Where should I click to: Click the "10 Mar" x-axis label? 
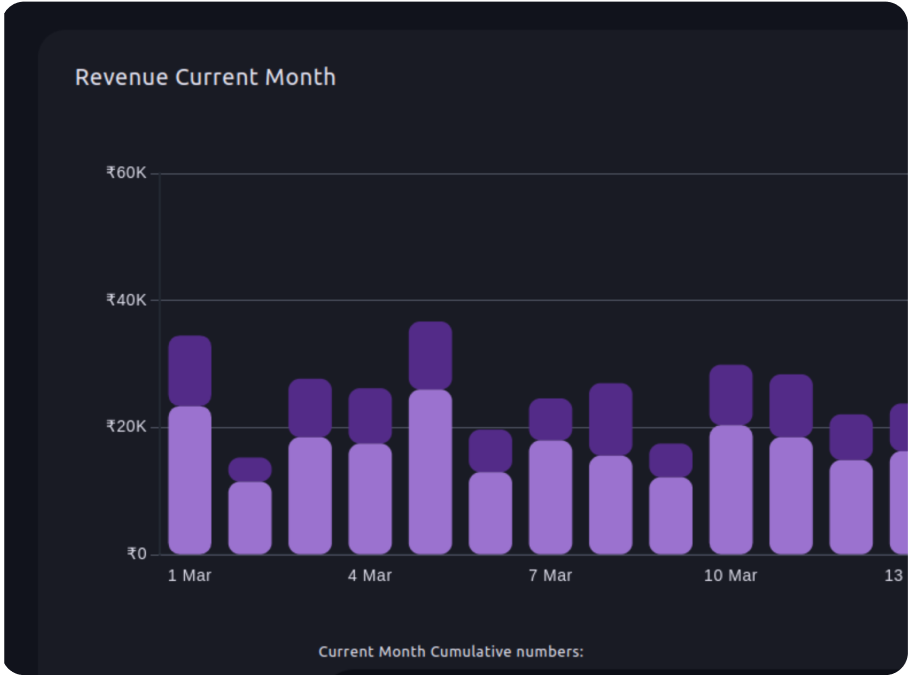coord(730,575)
